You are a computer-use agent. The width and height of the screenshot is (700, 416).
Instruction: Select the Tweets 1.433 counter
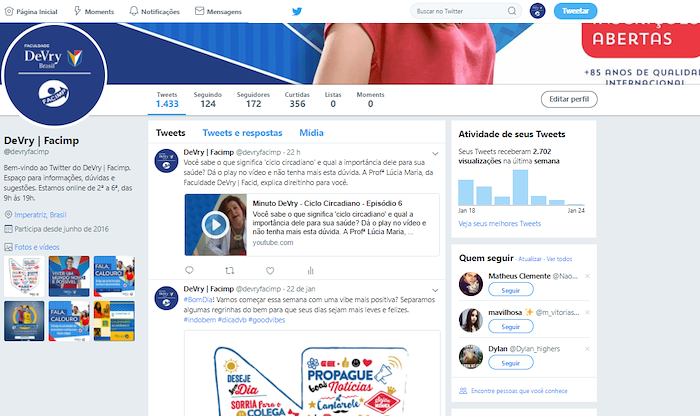coord(167,100)
